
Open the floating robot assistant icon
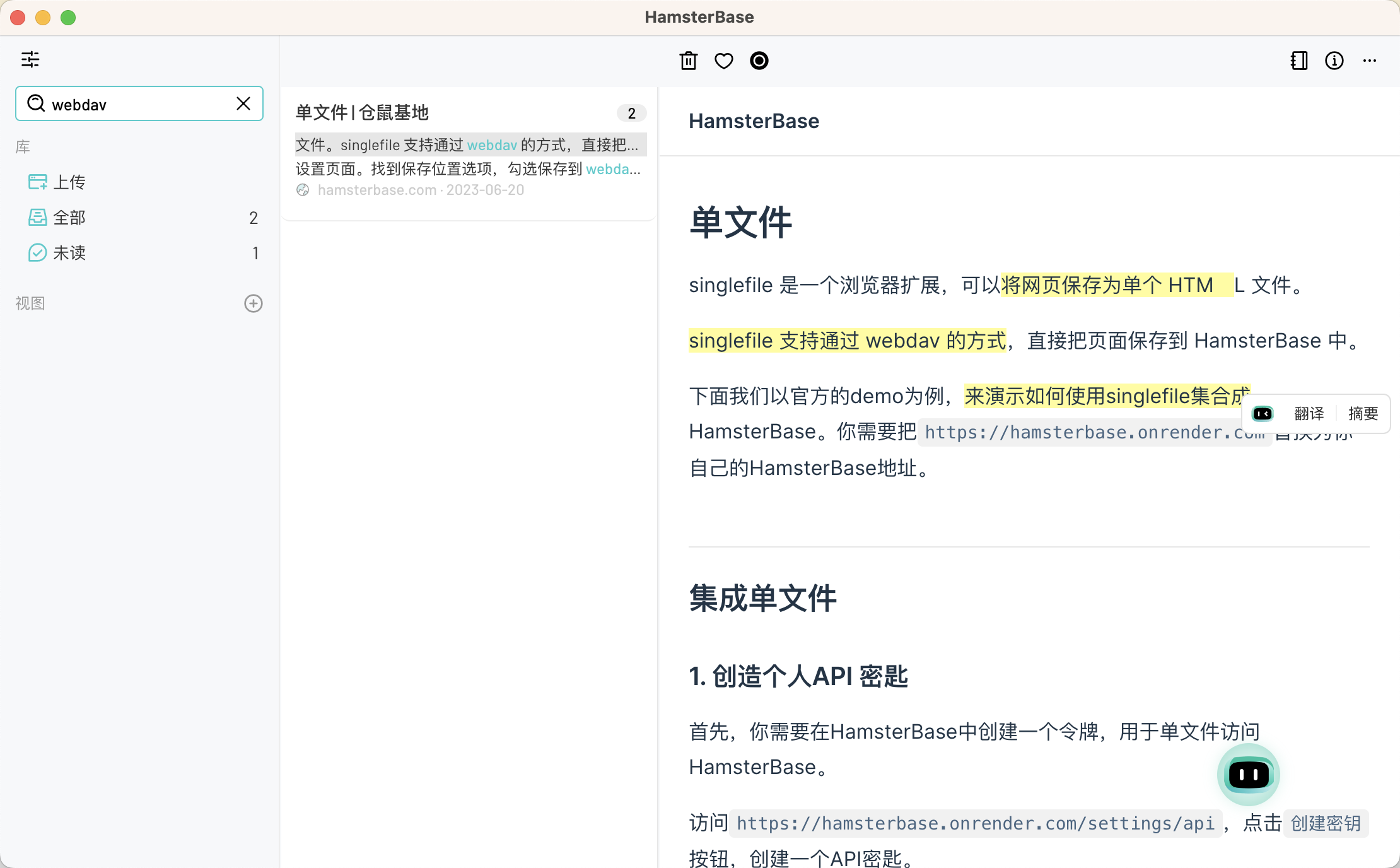[x=1248, y=774]
